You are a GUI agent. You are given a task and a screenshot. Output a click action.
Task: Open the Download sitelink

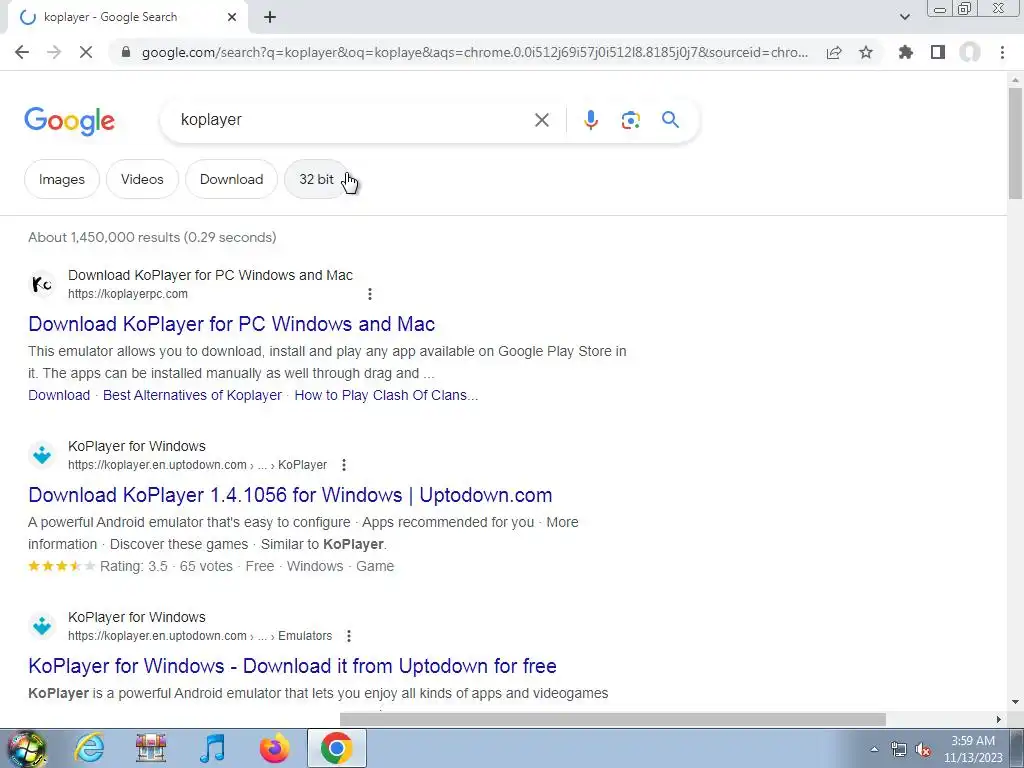click(x=59, y=395)
